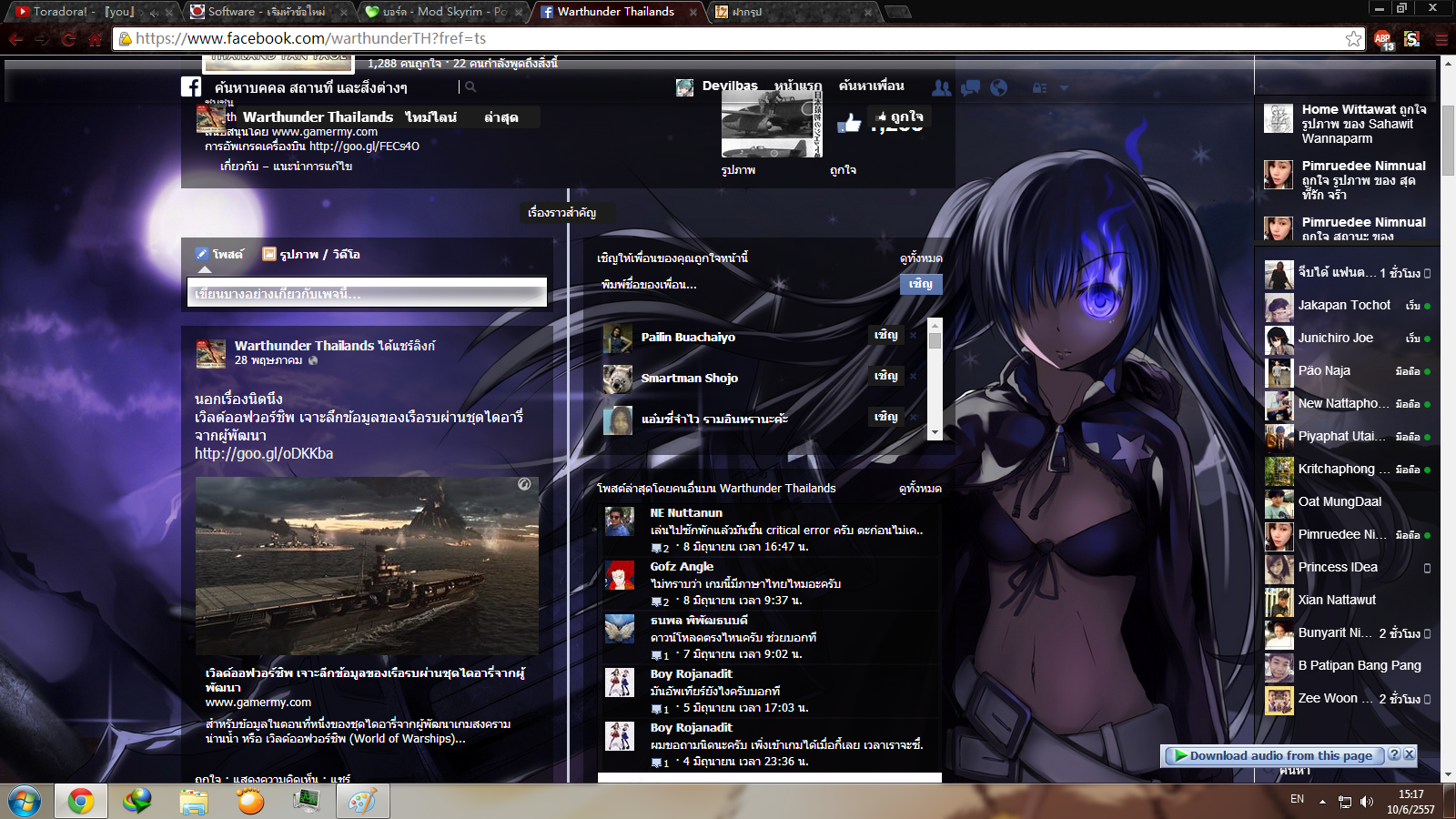Invite Pailin Buachaiyo to the page
Image resolution: width=1456 pixels, height=819 pixels.
[886, 335]
